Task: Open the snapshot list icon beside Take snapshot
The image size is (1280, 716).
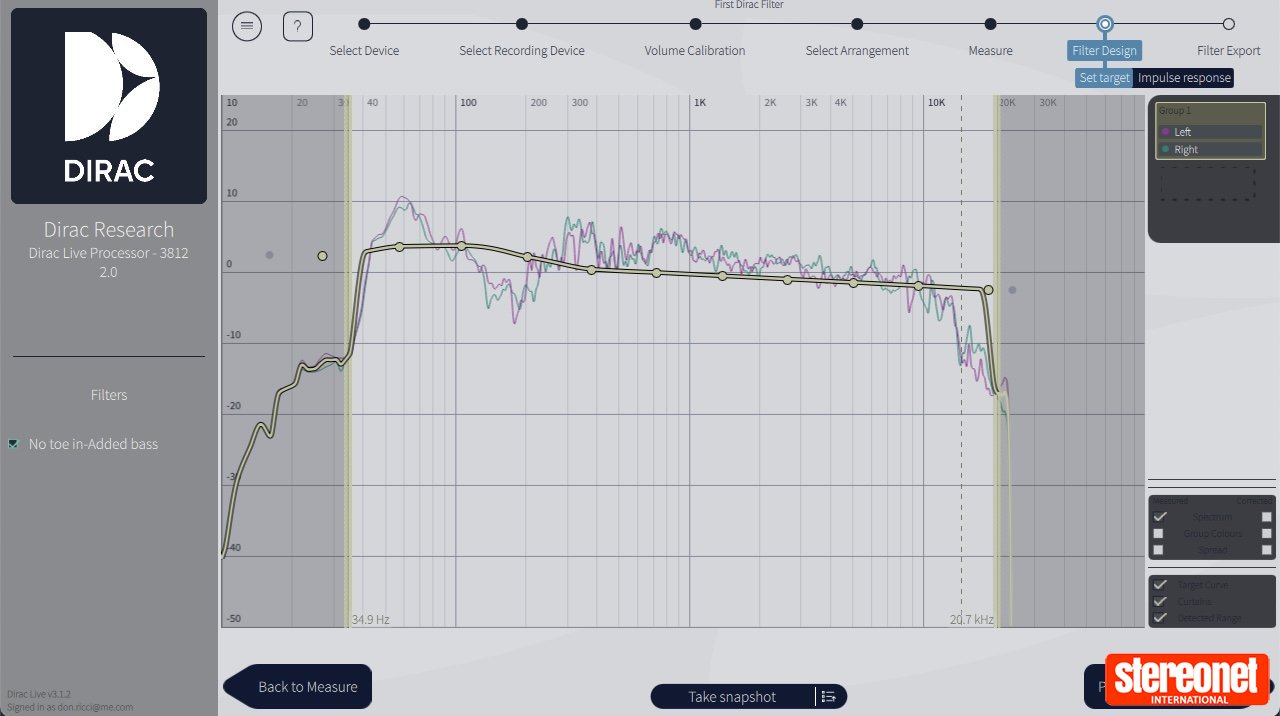Action: 827,696
